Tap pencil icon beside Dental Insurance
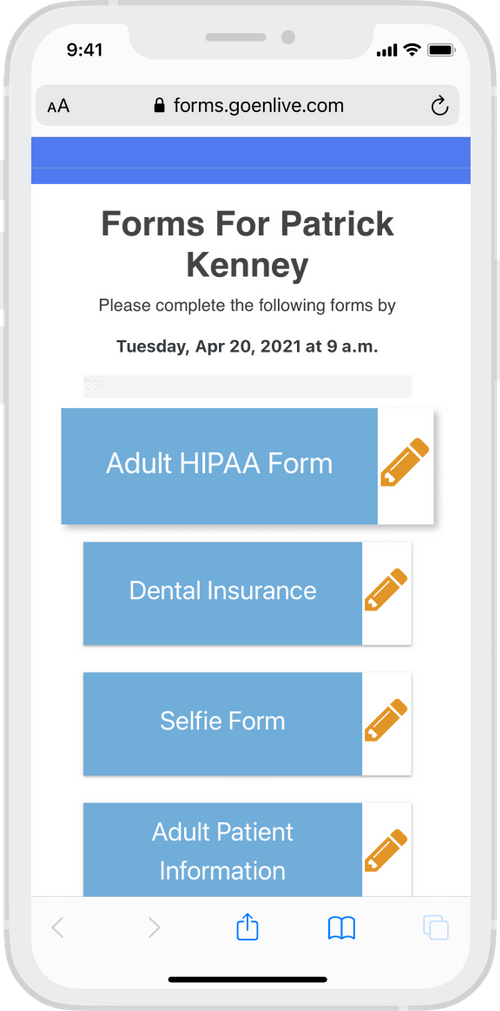 [386, 590]
